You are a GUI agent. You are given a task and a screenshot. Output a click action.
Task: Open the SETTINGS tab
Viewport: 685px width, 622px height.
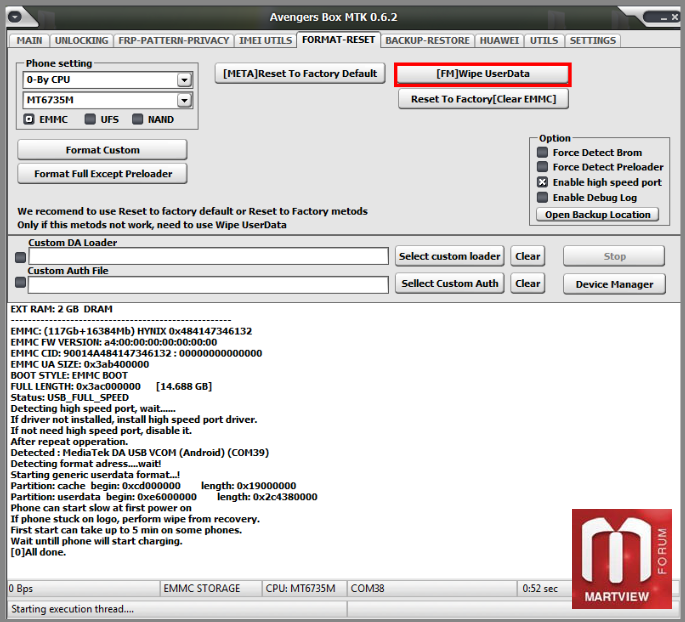click(593, 41)
